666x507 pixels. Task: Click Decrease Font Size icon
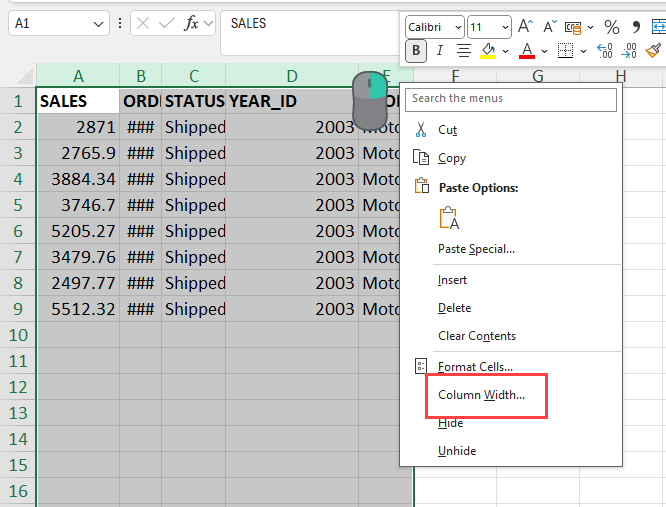click(550, 27)
